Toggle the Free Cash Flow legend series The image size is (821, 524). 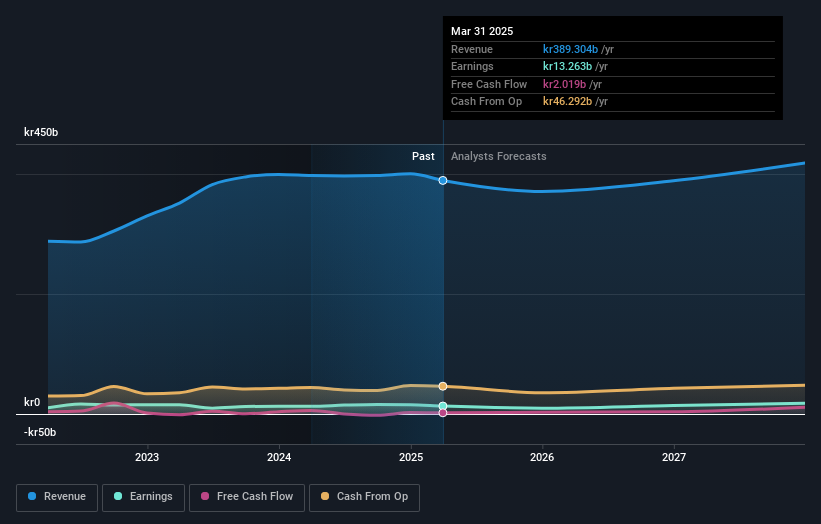247,497
